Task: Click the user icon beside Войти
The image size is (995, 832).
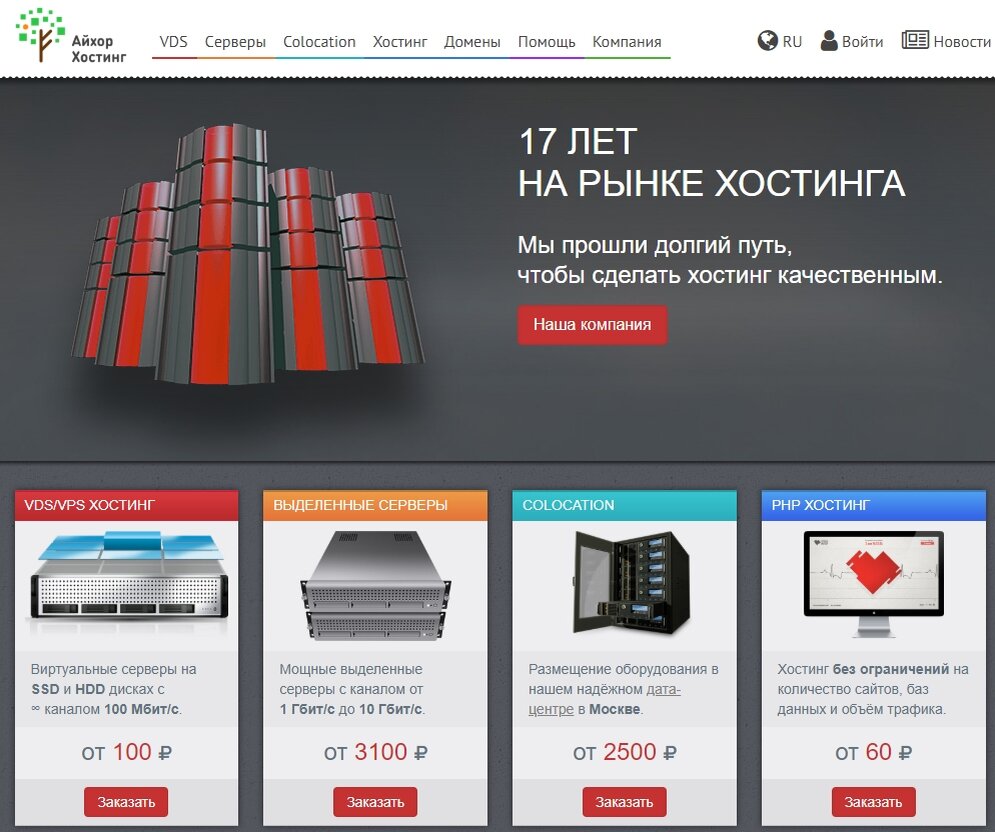Action: [829, 41]
